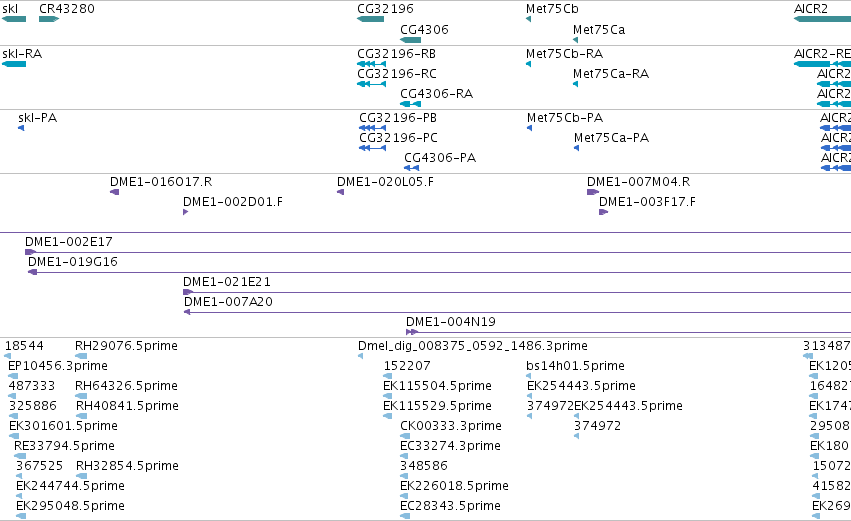851x521 pixels.
Task: Open the CG32196-RB transcript
Action: 372,64
